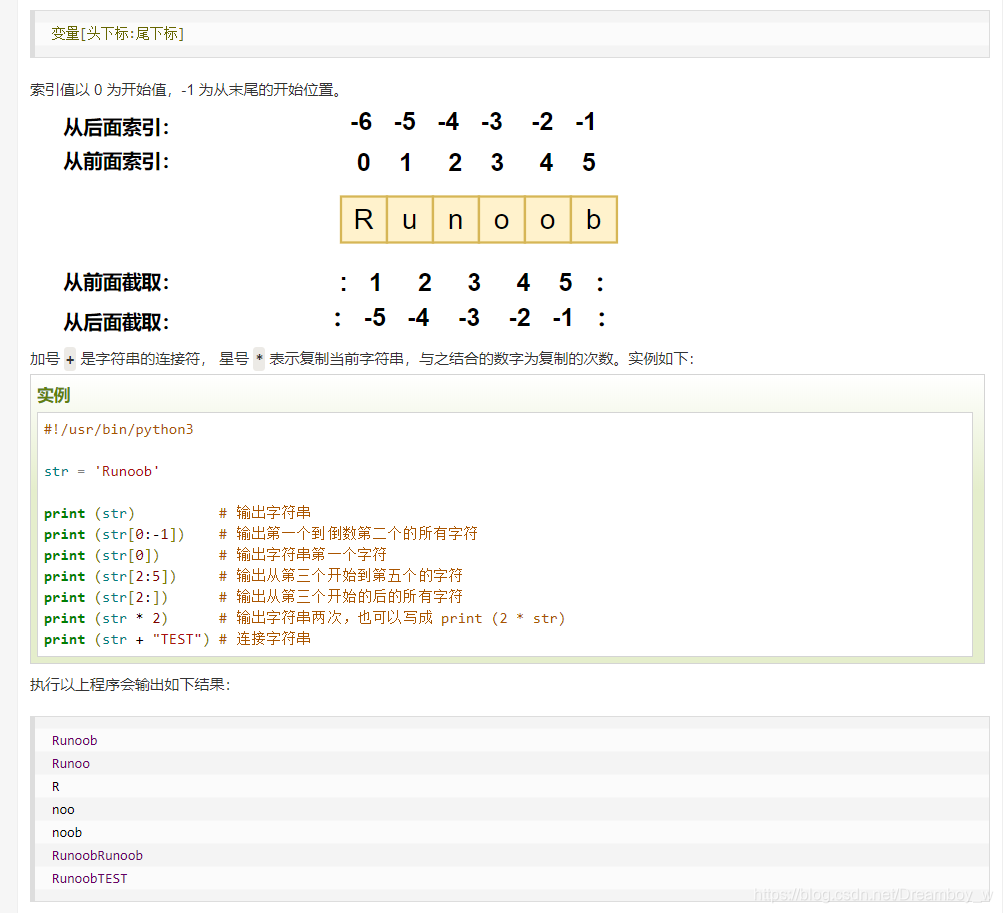Image resolution: width=1003 pixels, height=913 pixels.
Task: Click output line 'R'
Action: [56, 786]
